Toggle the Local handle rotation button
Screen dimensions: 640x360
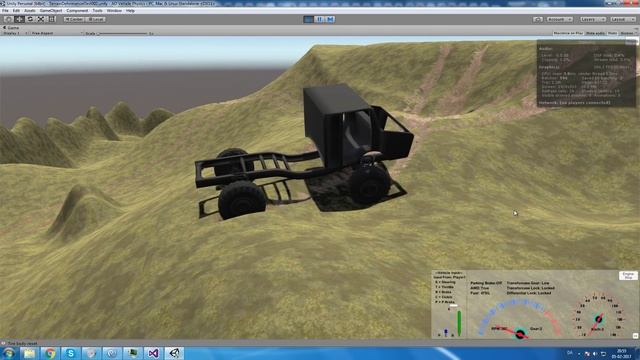96,19
